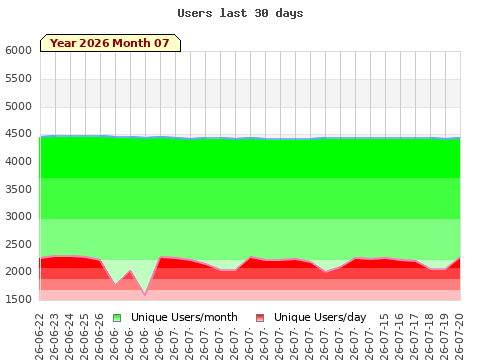Click the chart title Users last 30 days
The image size is (480, 360).
pyautogui.click(x=240, y=13)
